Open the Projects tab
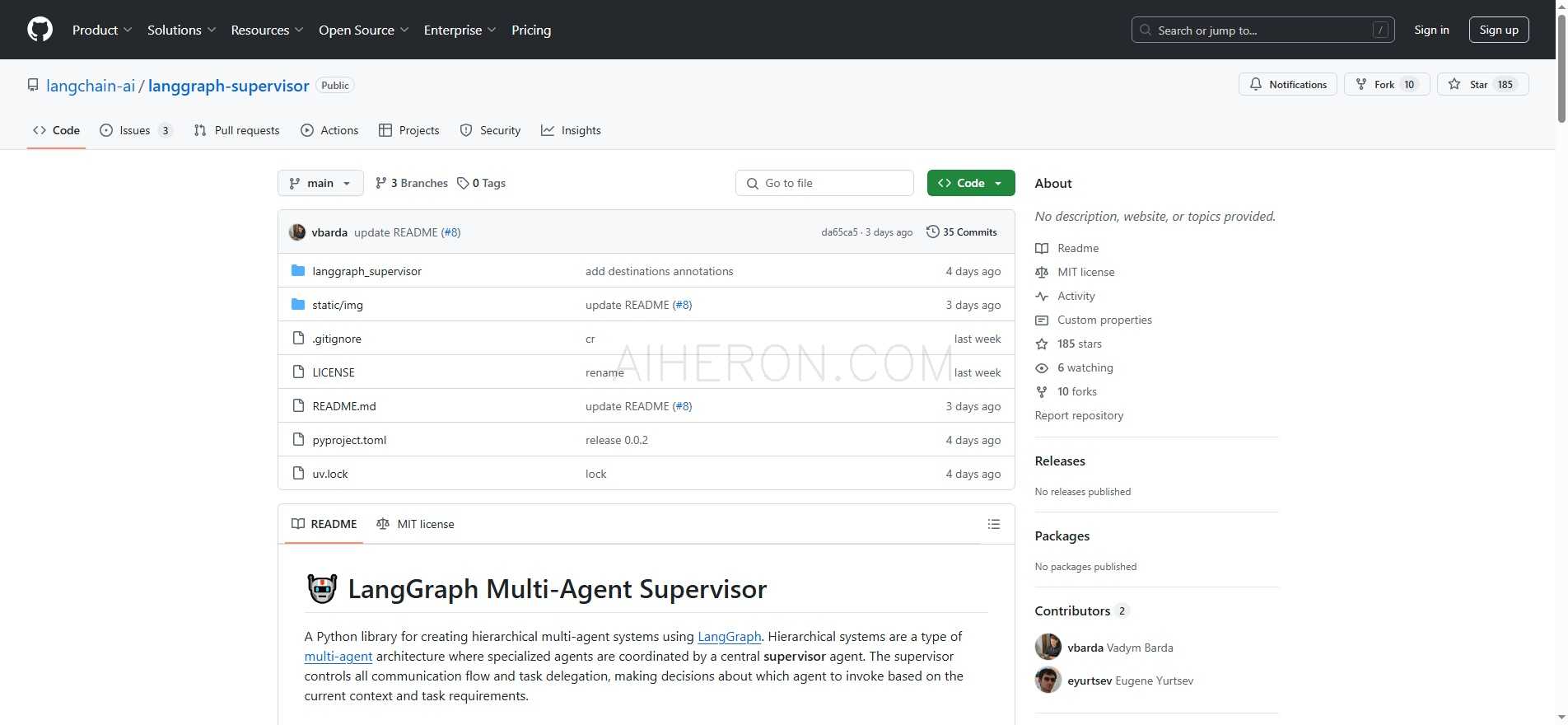The height and width of the screenshot is (725, 1568). point(409,130)
